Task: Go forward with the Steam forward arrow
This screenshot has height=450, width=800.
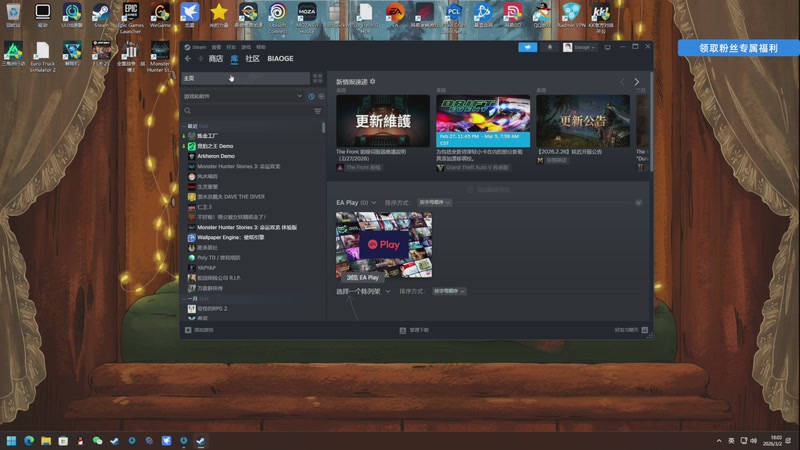Action: pyautogui.click(x=200, y=59)
